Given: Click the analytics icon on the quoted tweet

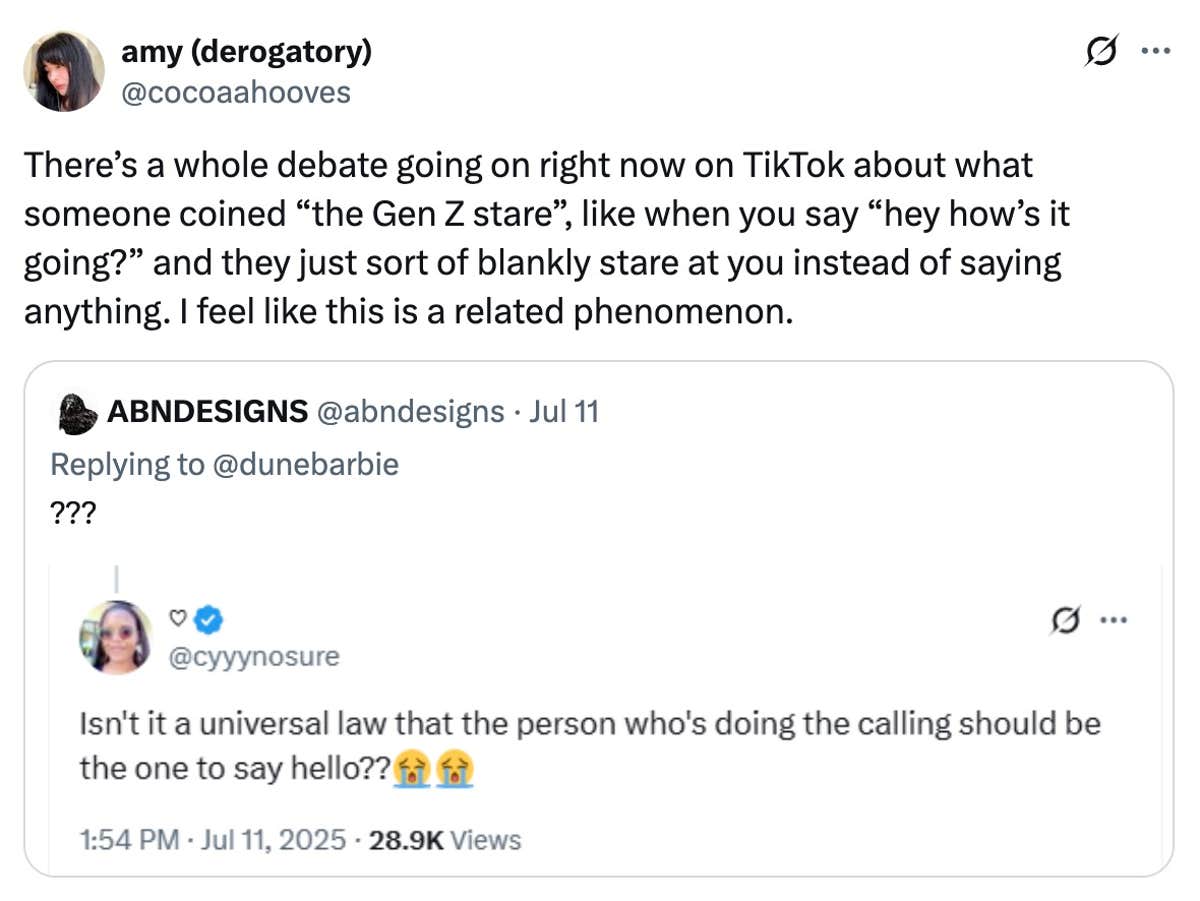Looking at the screenshot, I should (x=1065, y=621).
